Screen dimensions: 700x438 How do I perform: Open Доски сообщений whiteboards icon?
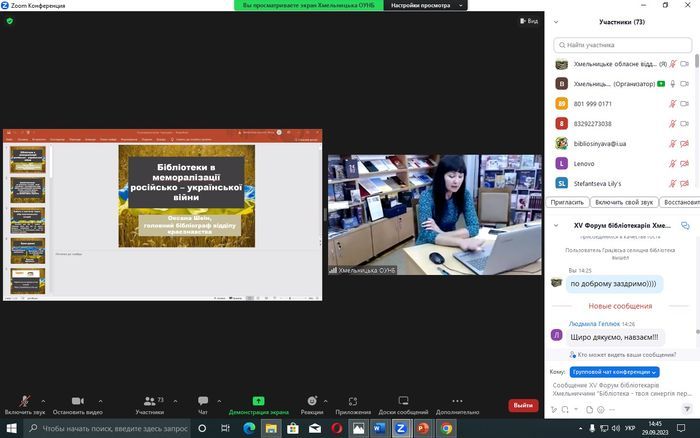[x=403, y=401]
